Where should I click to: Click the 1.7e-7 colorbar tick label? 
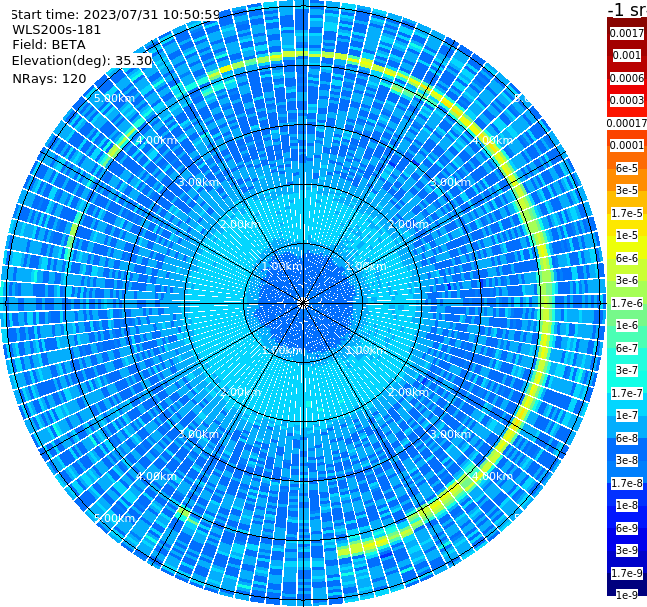(627, 393)
